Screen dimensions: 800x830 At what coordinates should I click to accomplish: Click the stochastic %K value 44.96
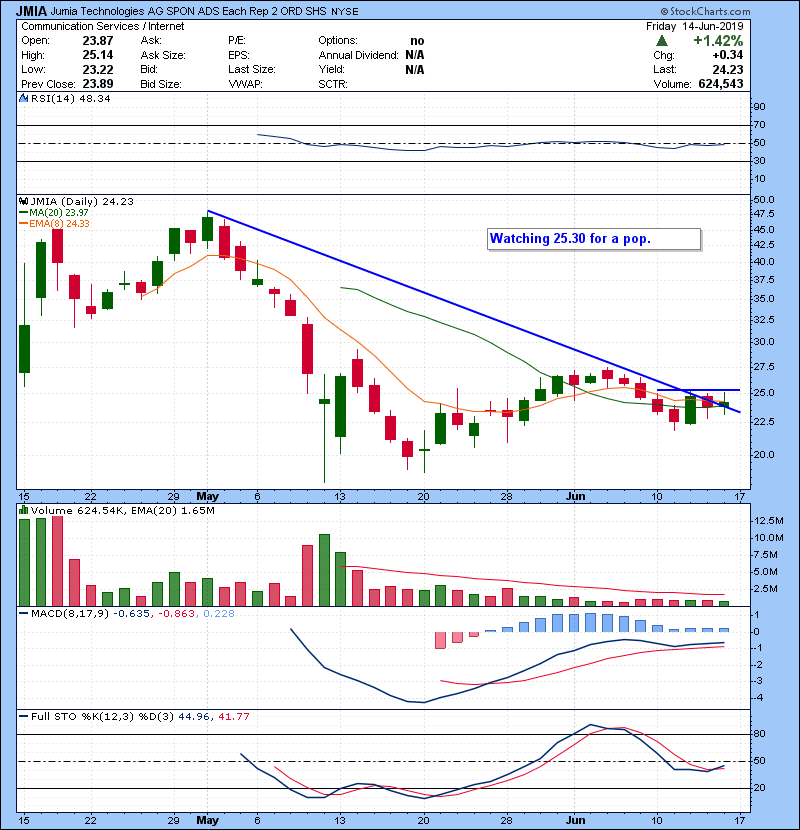tap(194, 717)
